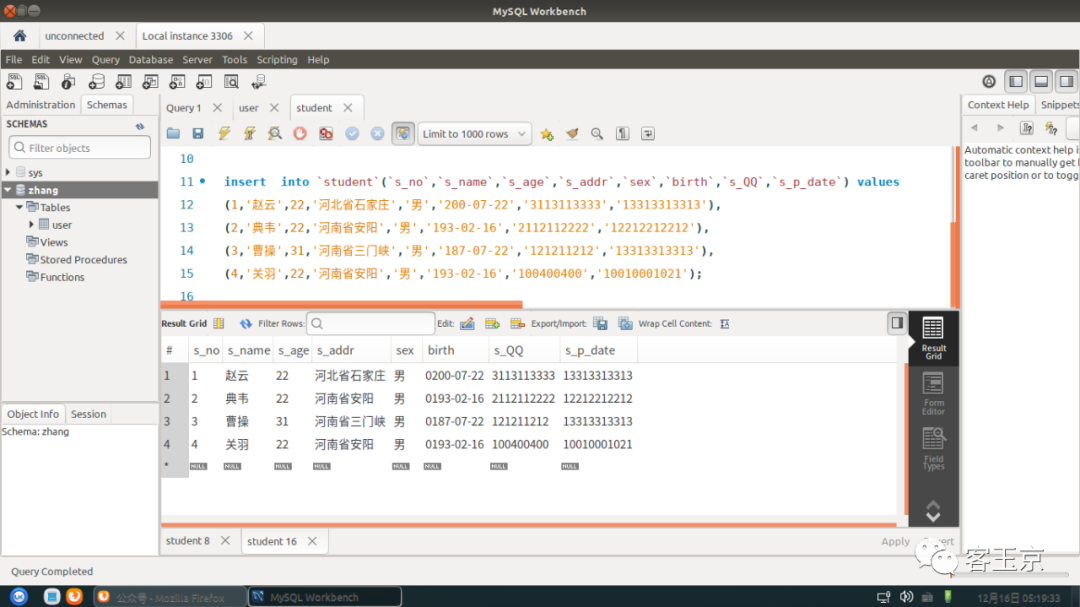Switch to Administration tab
The height and width of the screenshot is (607, 1080).
click(41, 105)
